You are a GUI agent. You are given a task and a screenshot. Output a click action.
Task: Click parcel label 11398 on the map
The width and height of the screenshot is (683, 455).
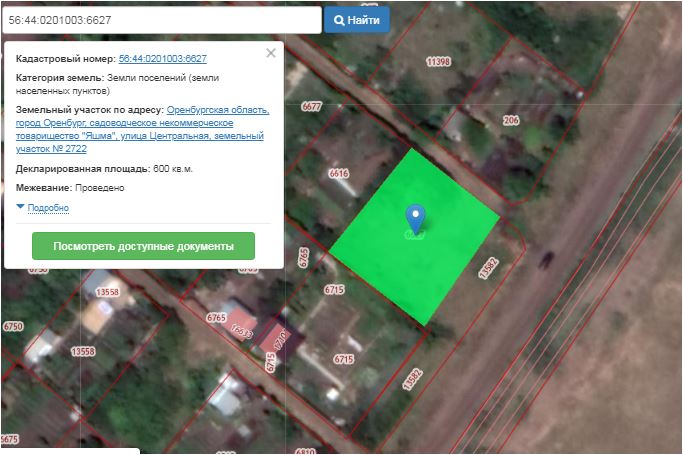point(438,62)
